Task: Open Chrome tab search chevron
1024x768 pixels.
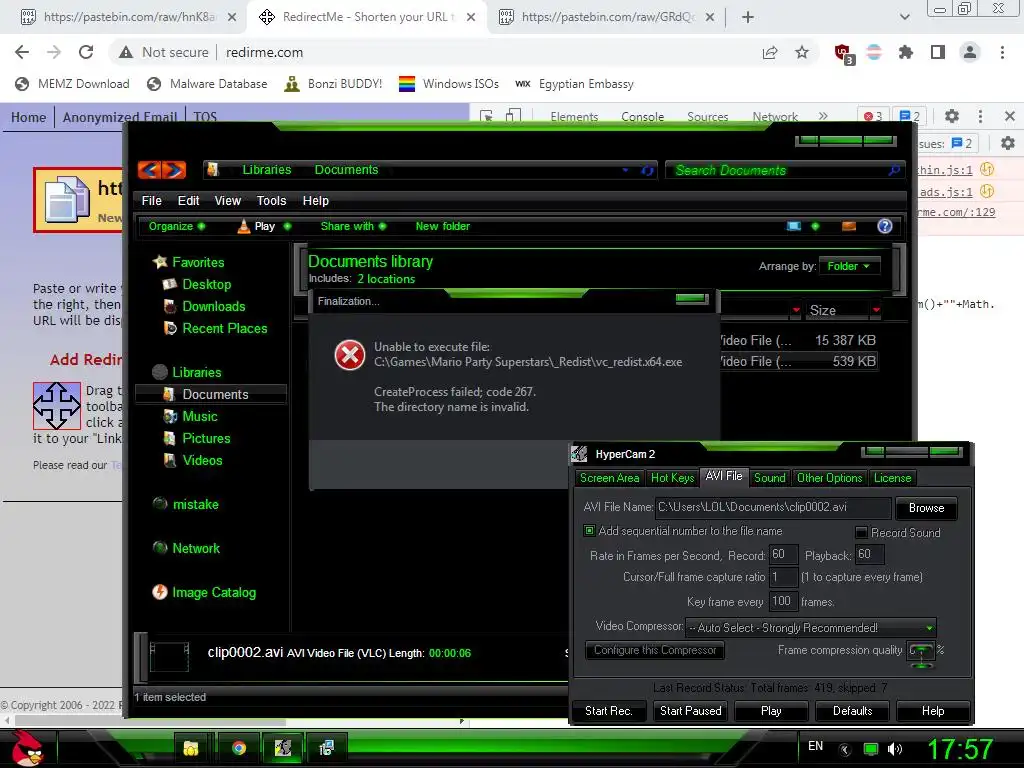Action: 904,17
